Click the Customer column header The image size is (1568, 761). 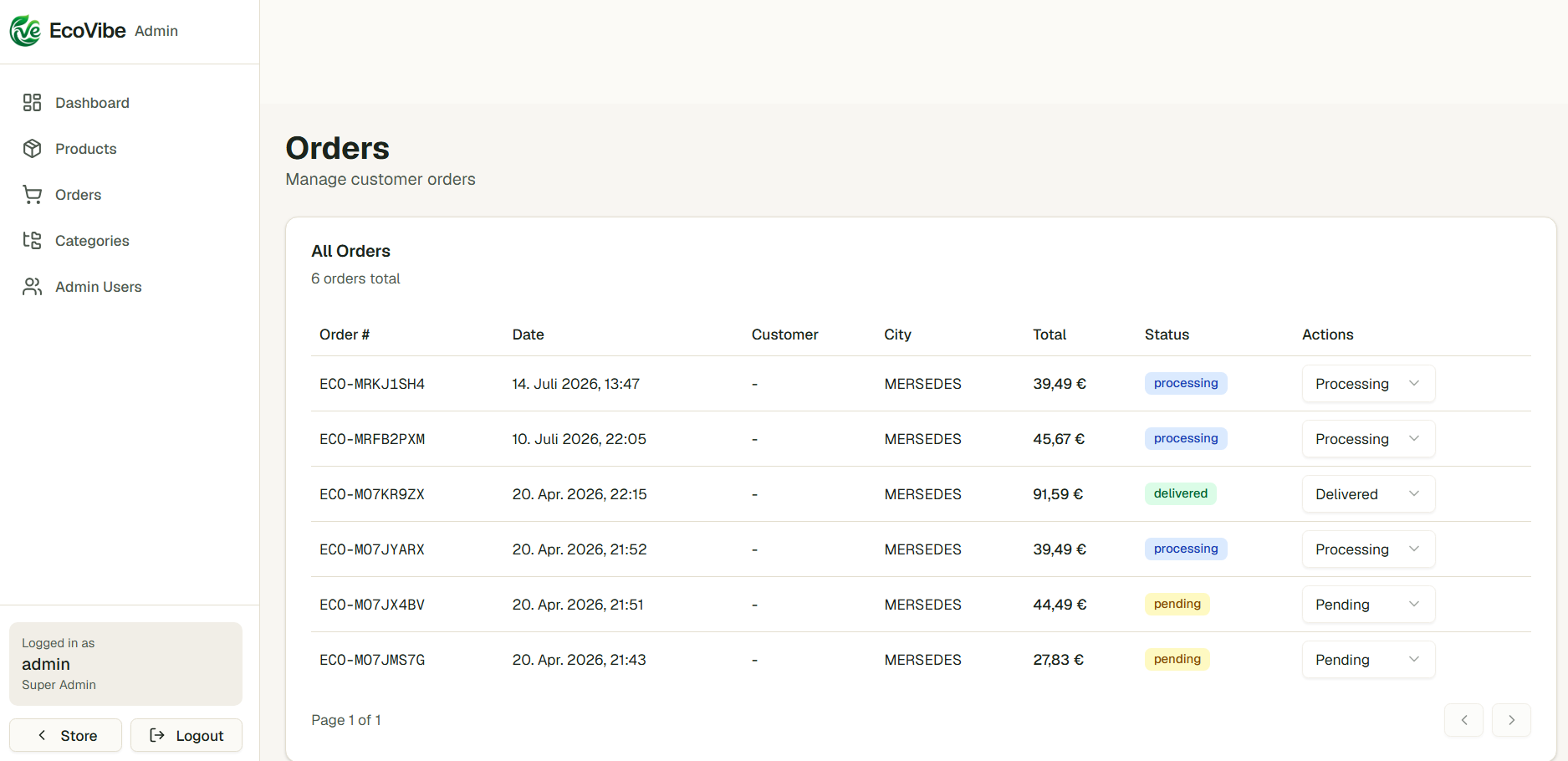click(784, 335)
